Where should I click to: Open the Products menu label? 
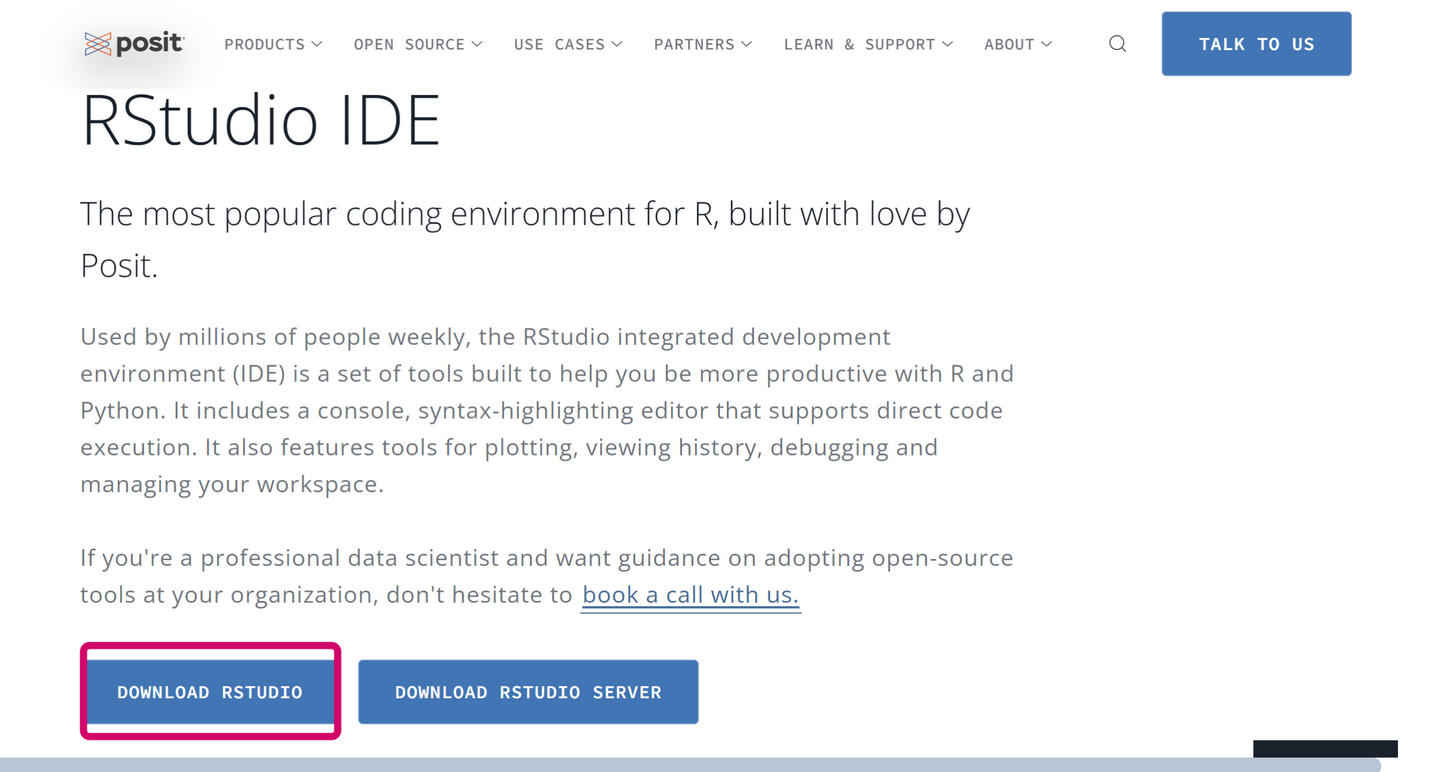pos(264,44)
